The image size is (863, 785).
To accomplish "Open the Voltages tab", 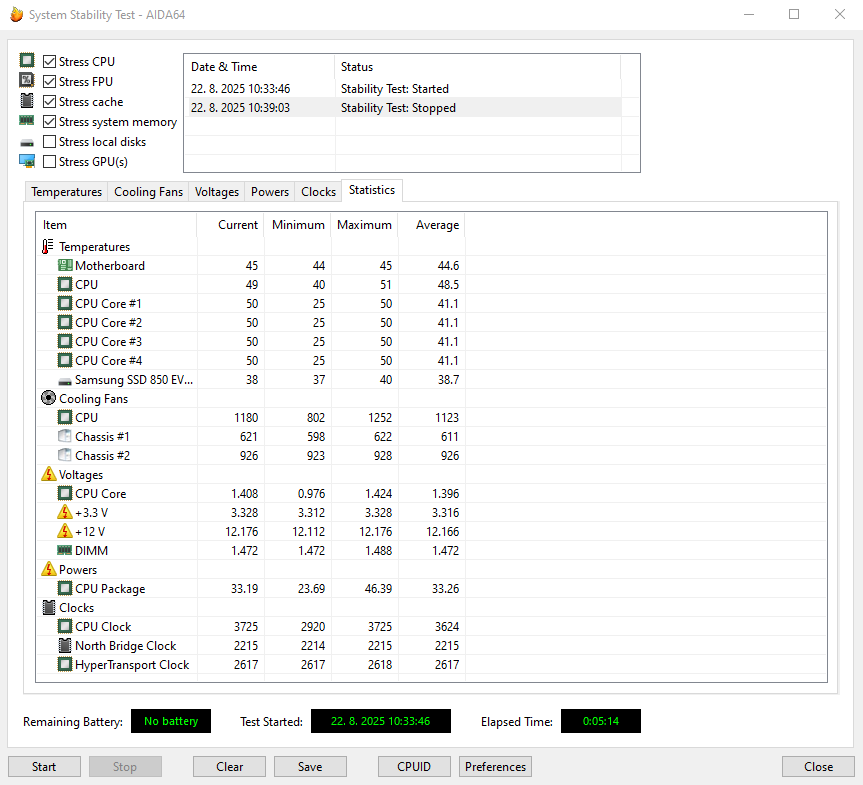I will (x=216, y=191).
